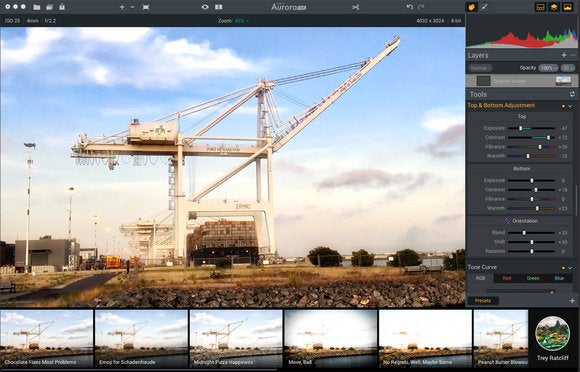Reset all tools with the Tools refresh icon
The height and width of the screenshot is (372, 580).
pos(572,94)
